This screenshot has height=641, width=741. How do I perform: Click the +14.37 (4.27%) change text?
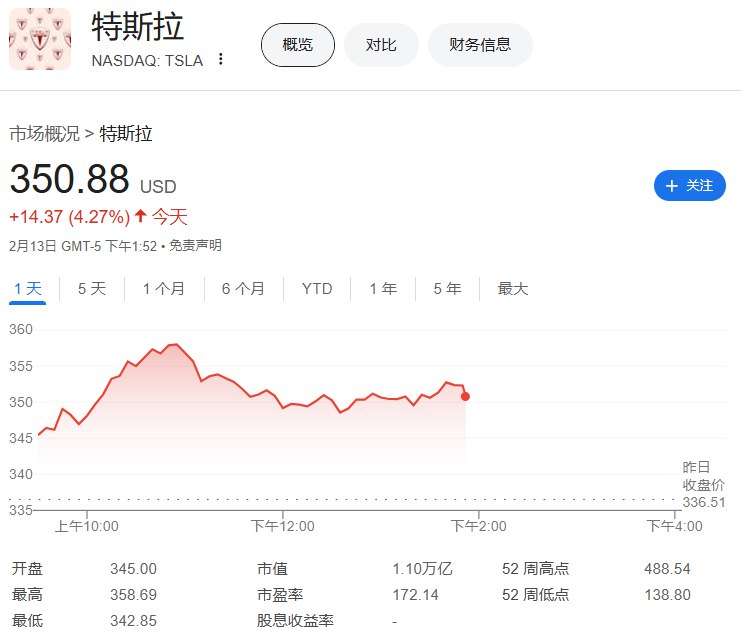69,217
